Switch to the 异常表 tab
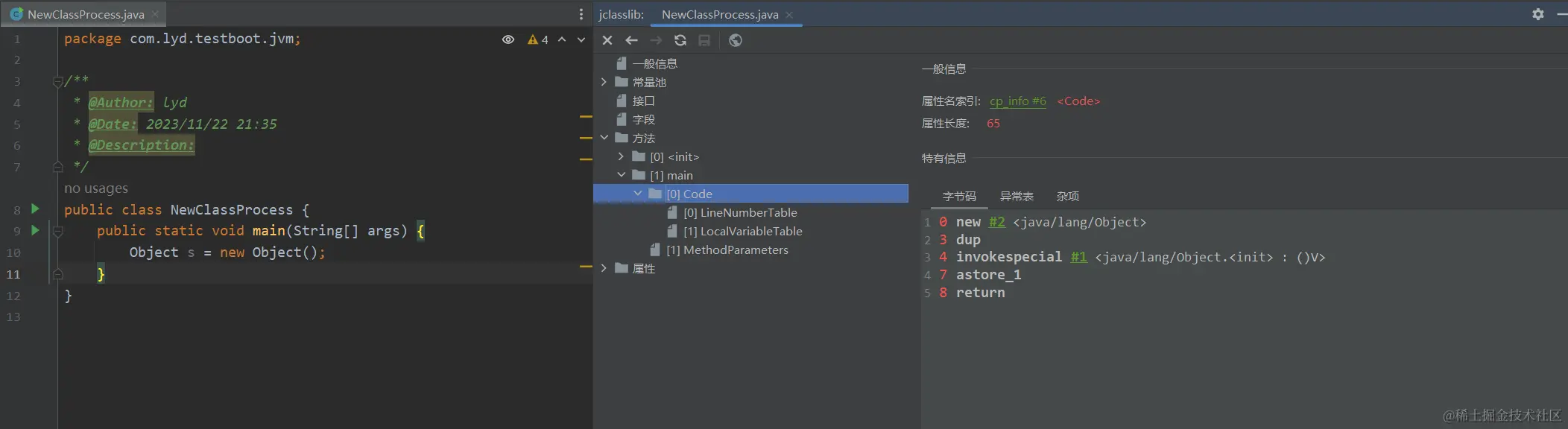Image resolution: width=1568 pixels, height=429 pixels. click(x=1017, y=196)
